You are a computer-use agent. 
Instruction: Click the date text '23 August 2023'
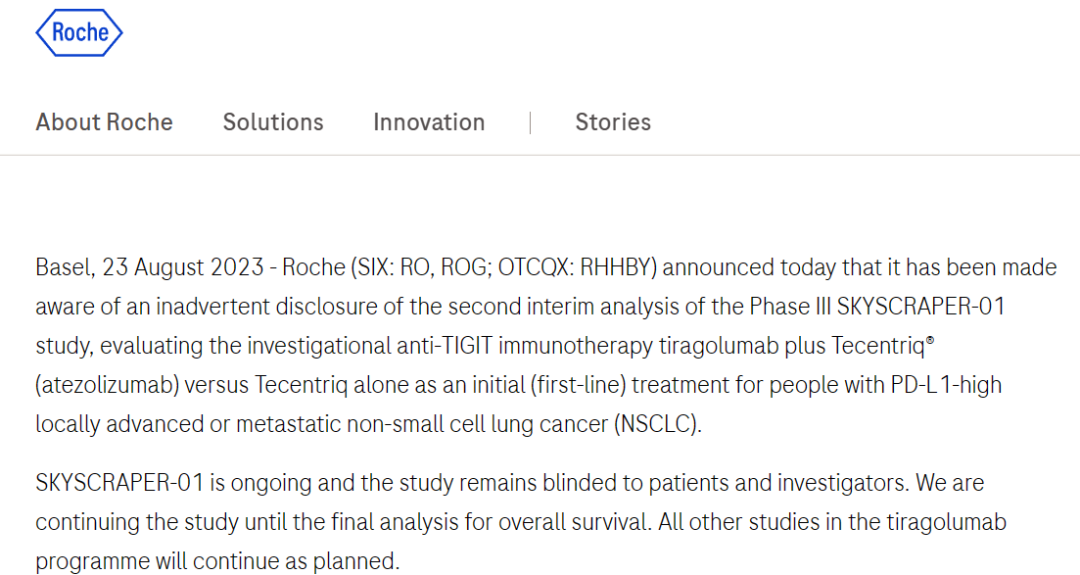(x=183, y=267)
